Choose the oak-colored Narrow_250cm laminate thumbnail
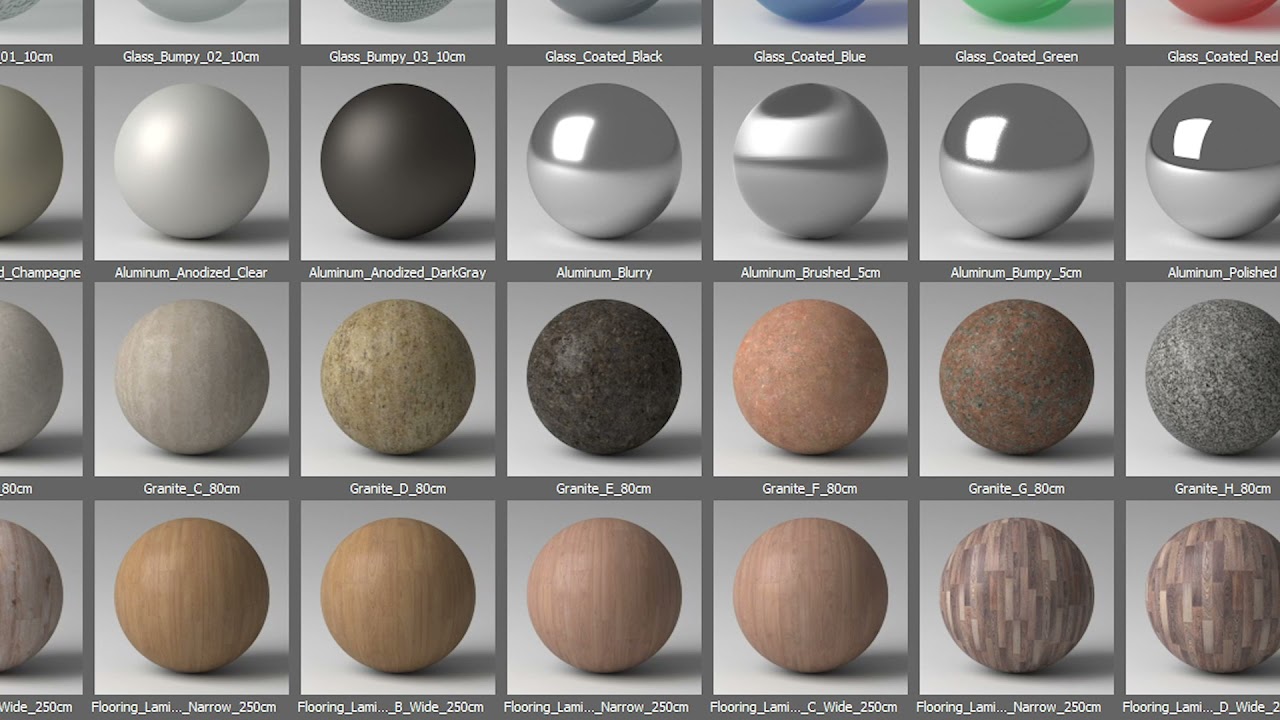The image size is (1280, 720). [x=191, y=597]
